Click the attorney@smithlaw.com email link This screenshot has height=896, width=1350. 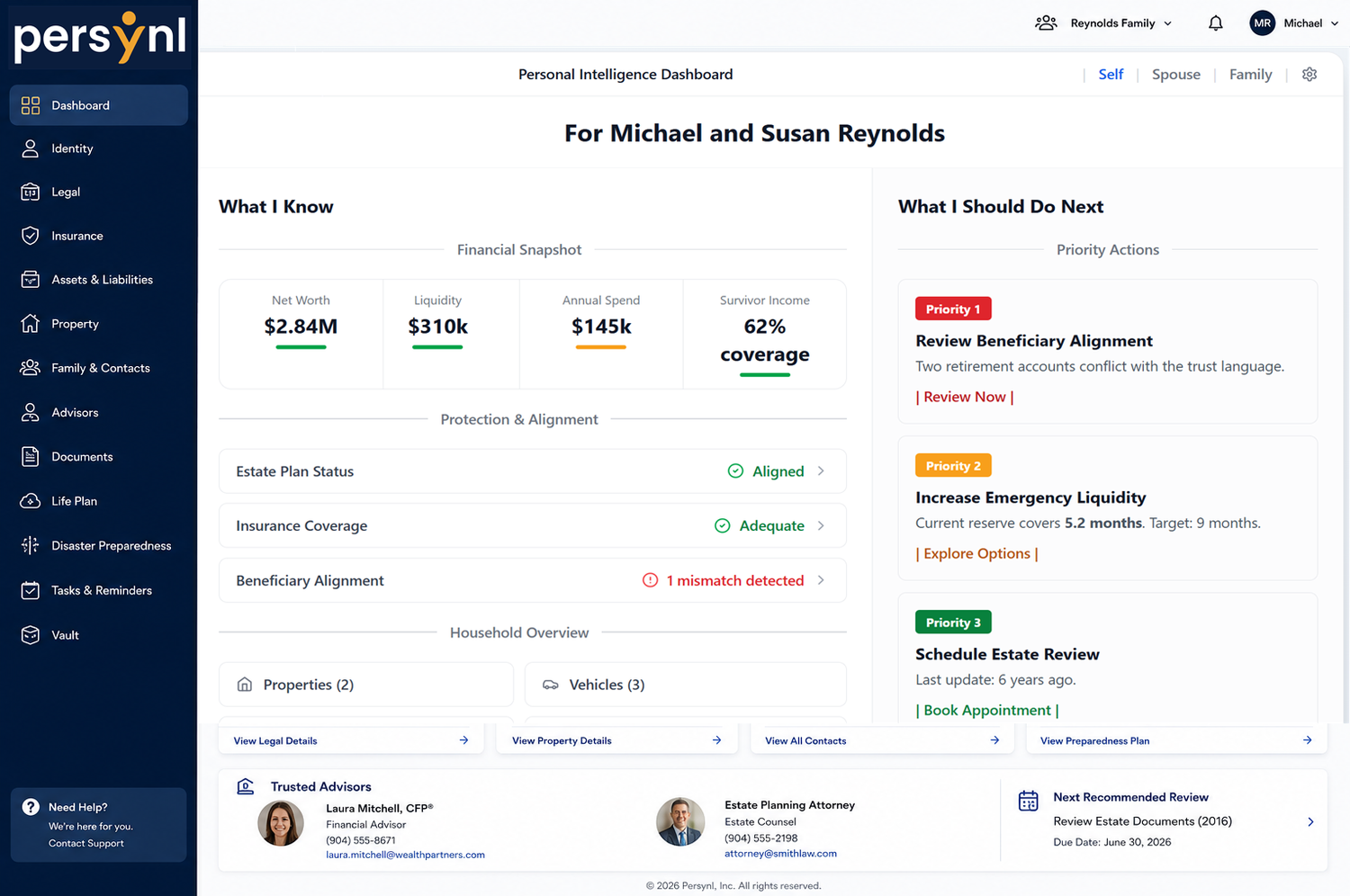click(x=780, y=853)
